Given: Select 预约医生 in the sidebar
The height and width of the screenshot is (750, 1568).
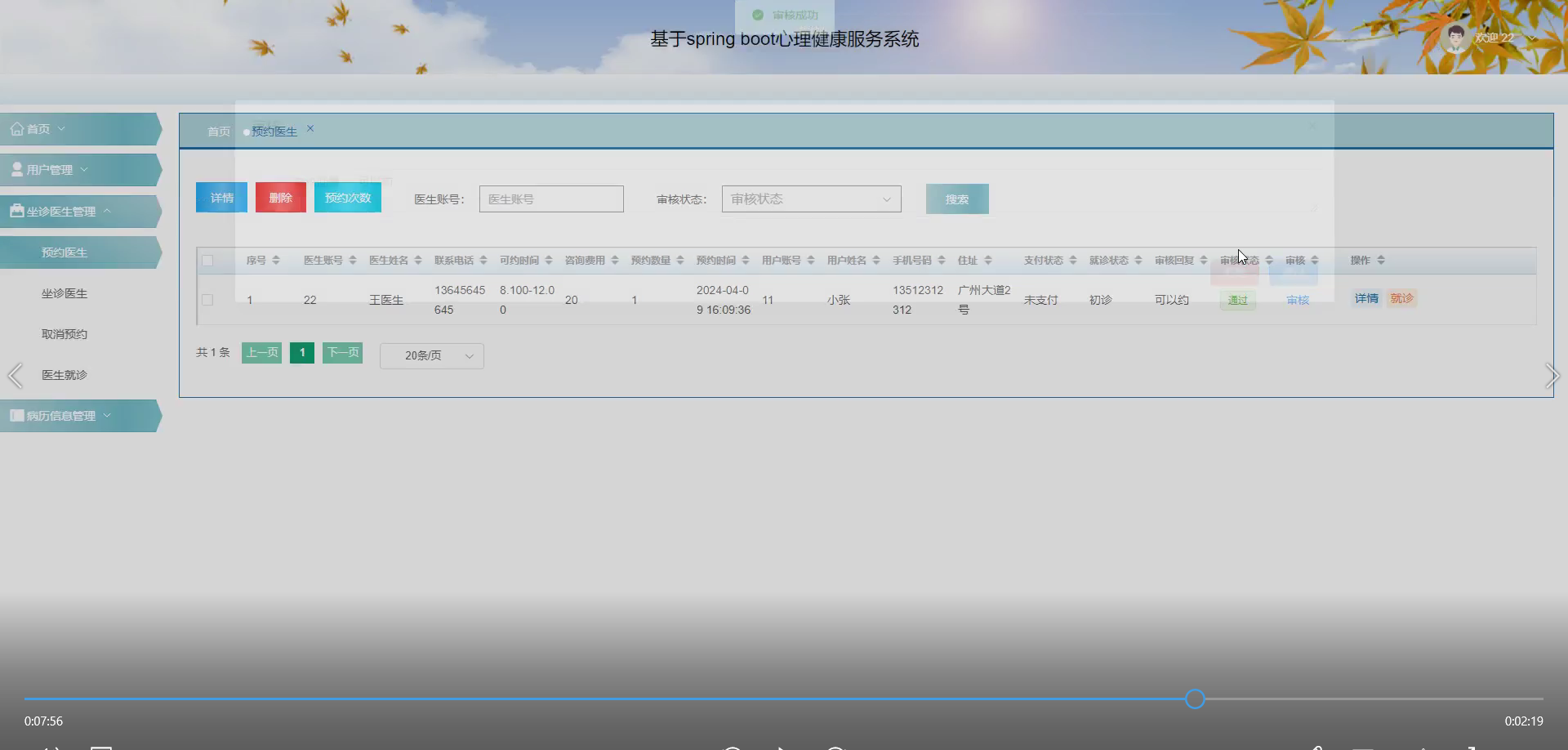Looking at the screenshot, I should (65, 252).
